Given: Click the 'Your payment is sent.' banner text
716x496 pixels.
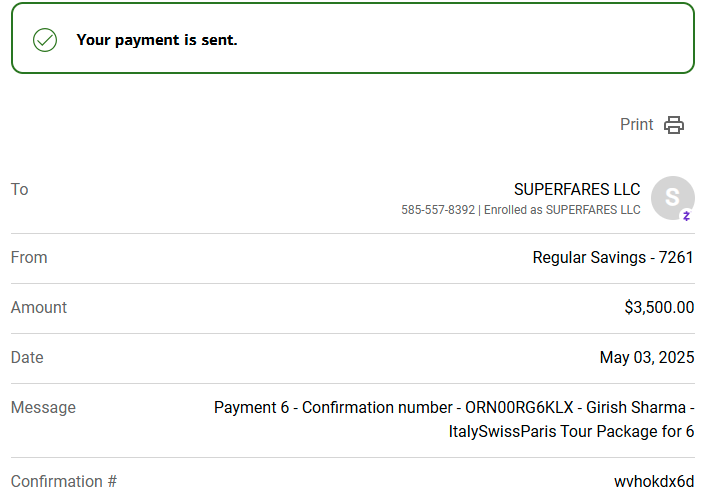Looking at the screenshot, I should point(157,40).
